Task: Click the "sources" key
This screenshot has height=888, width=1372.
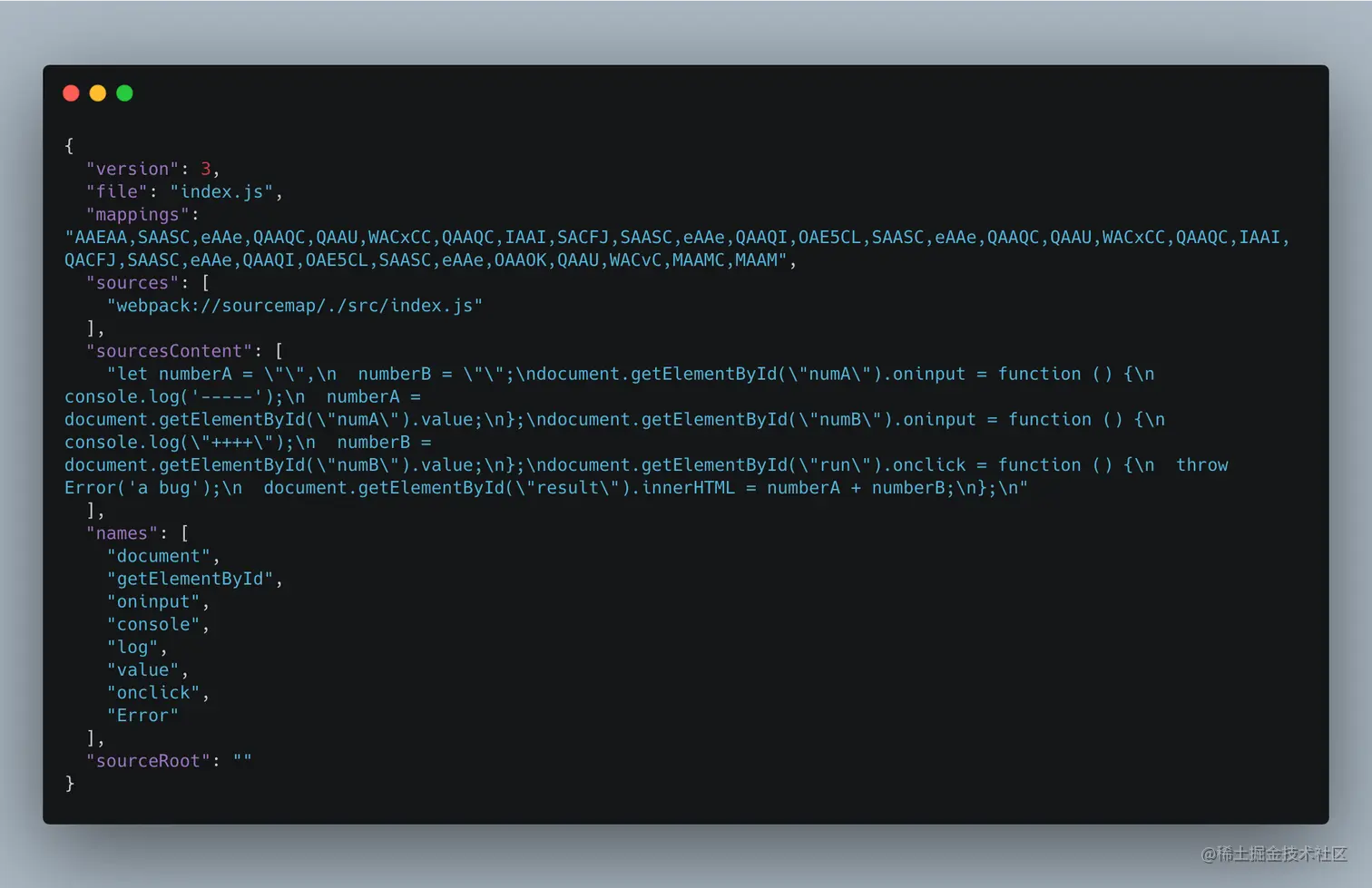Action: point(132,283)
